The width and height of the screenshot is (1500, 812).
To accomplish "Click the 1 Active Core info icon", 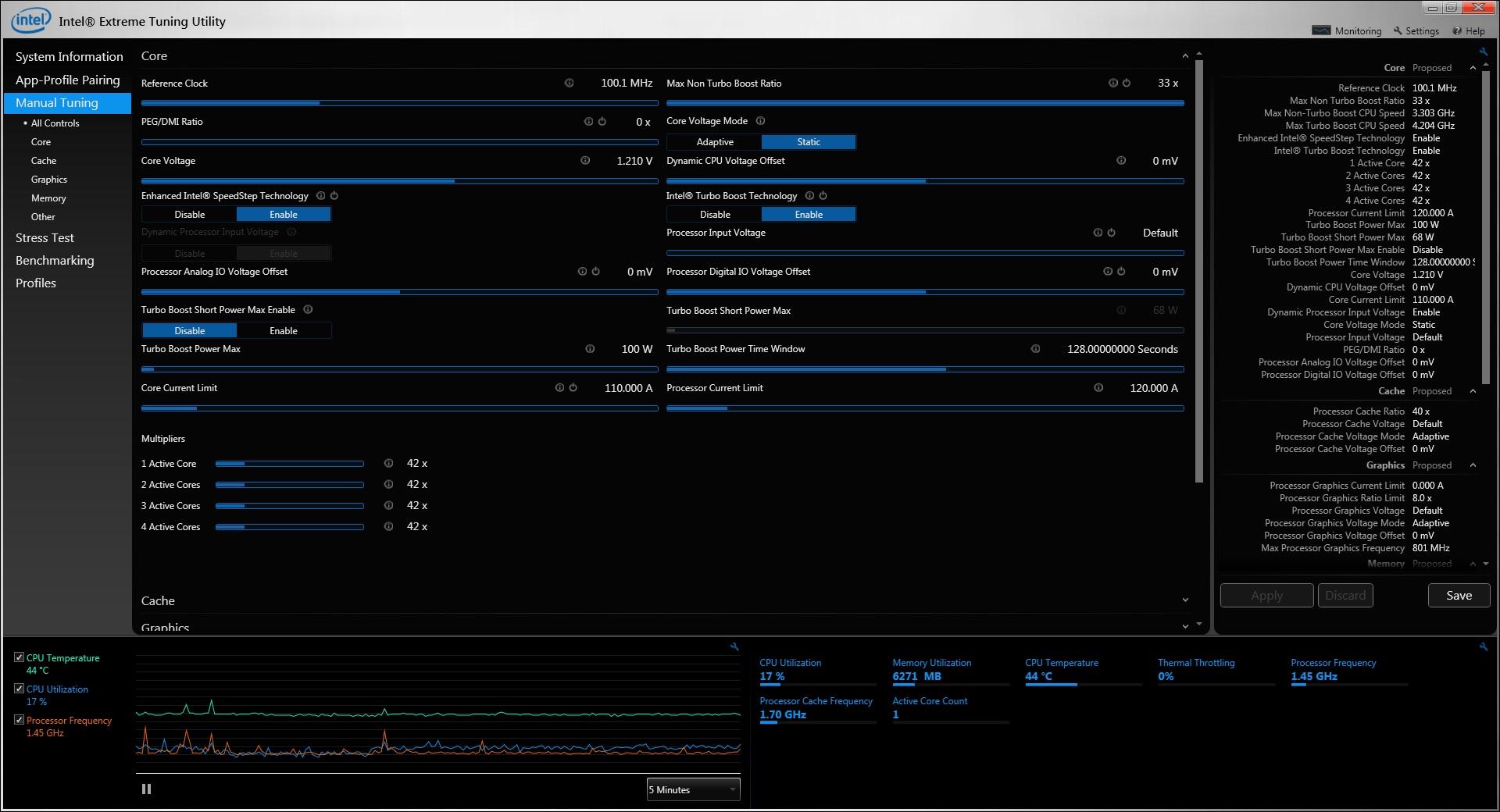I will pos(388,464).
